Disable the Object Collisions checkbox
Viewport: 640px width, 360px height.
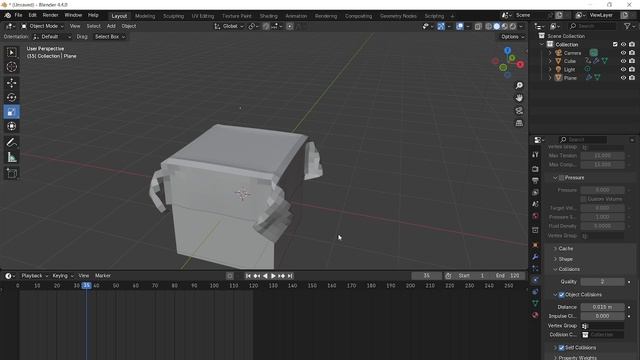562,295
